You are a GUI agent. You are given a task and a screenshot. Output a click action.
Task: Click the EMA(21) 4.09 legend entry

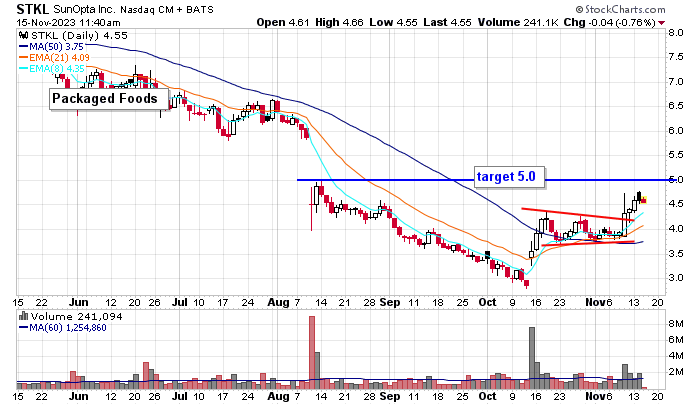(54, 58)
